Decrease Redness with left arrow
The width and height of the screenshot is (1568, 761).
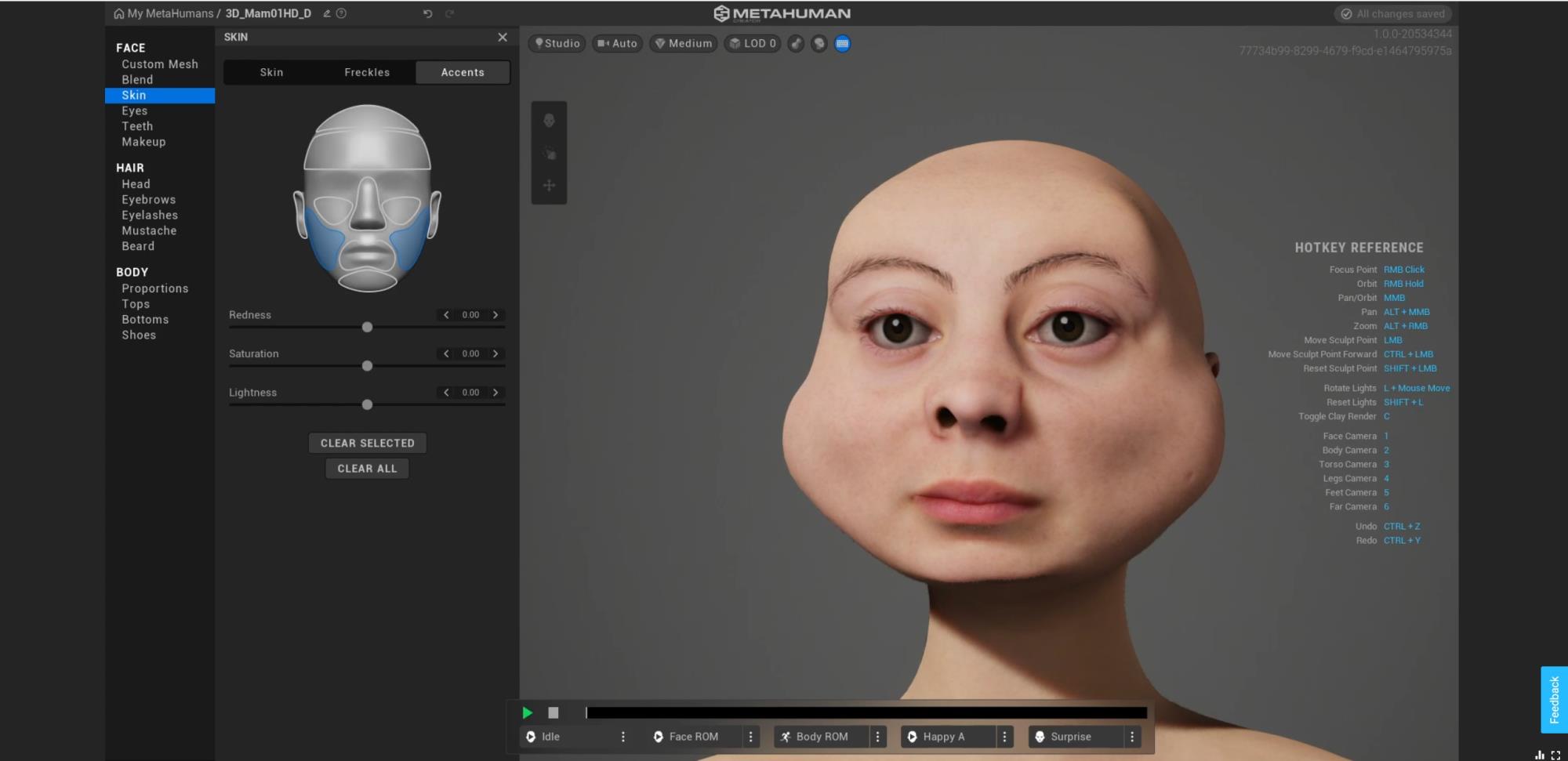tap(446, 315)
